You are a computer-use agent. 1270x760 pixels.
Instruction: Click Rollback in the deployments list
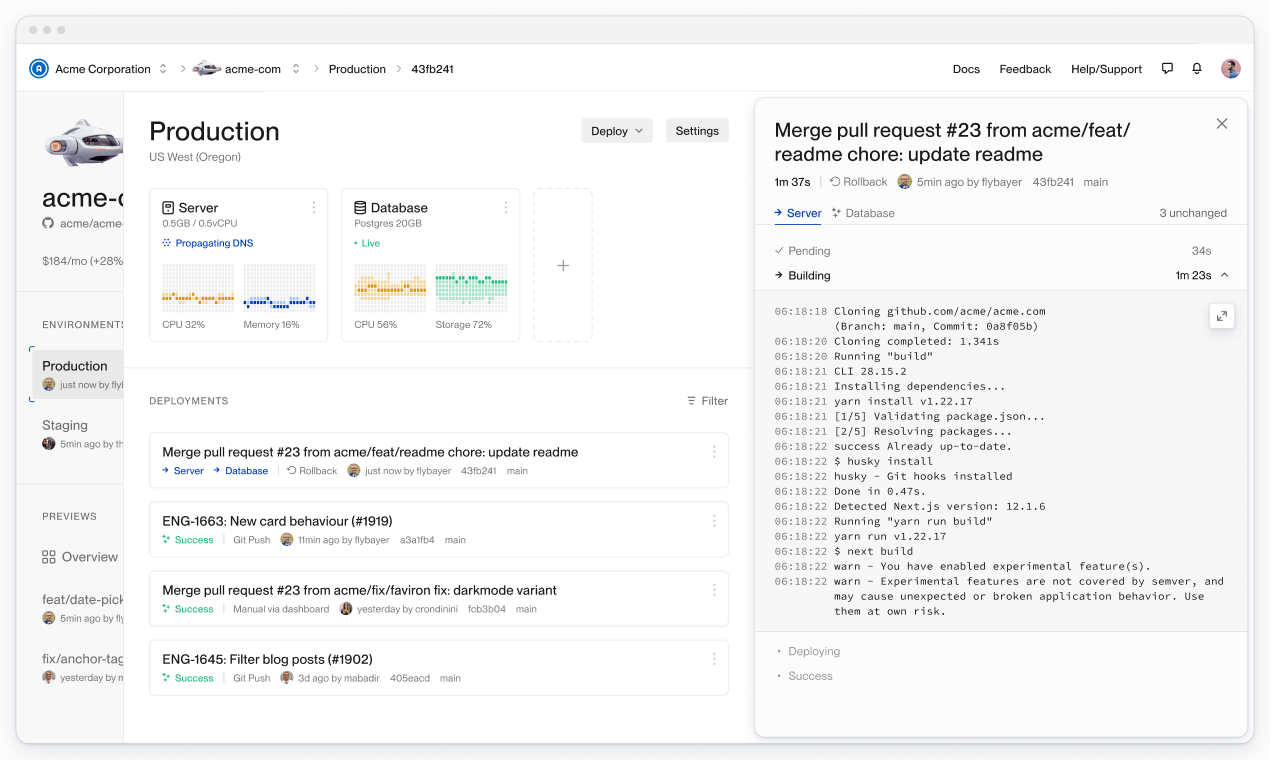pos(312,471)
